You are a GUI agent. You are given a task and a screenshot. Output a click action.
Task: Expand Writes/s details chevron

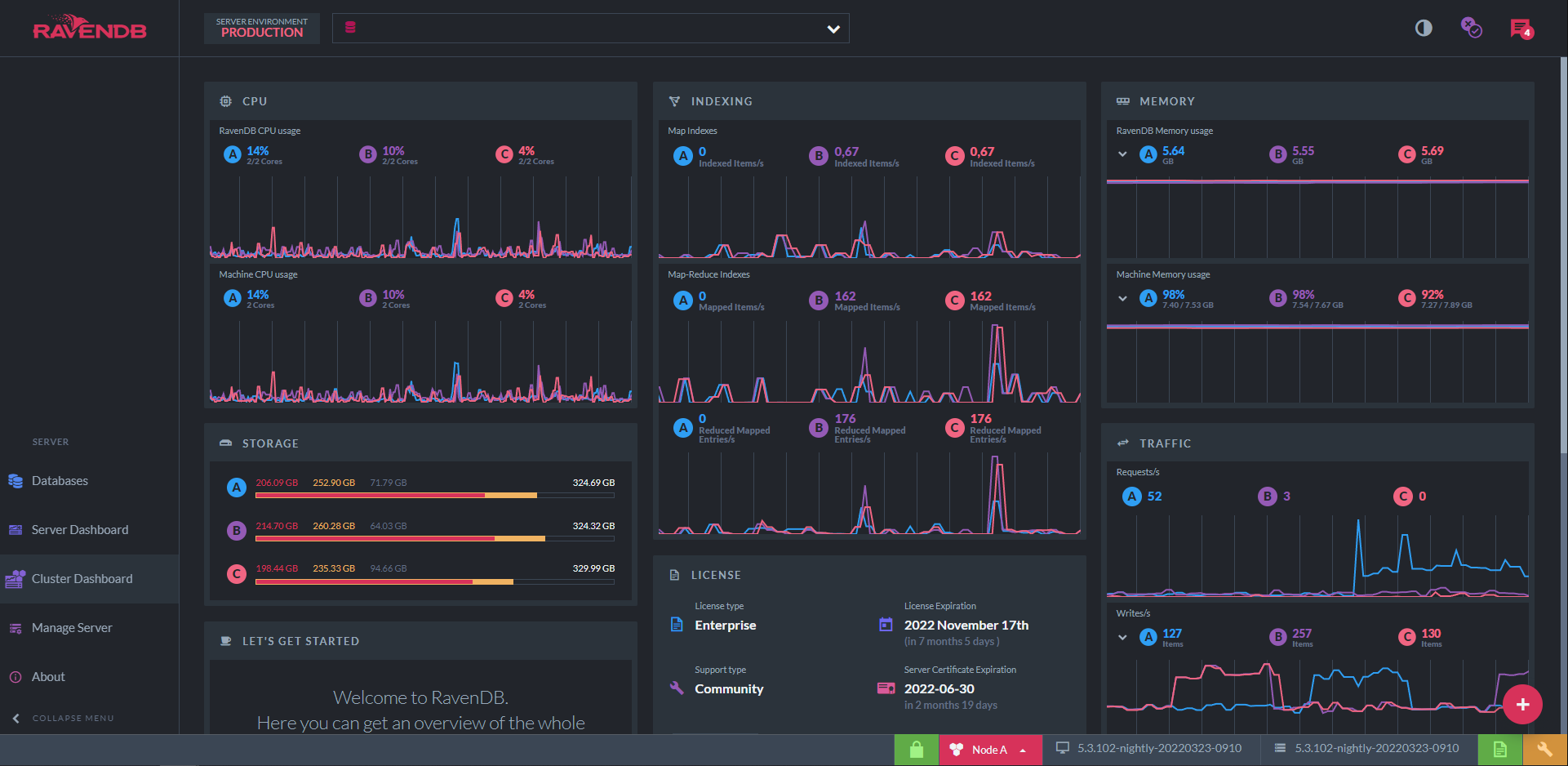pos(1122,638)
